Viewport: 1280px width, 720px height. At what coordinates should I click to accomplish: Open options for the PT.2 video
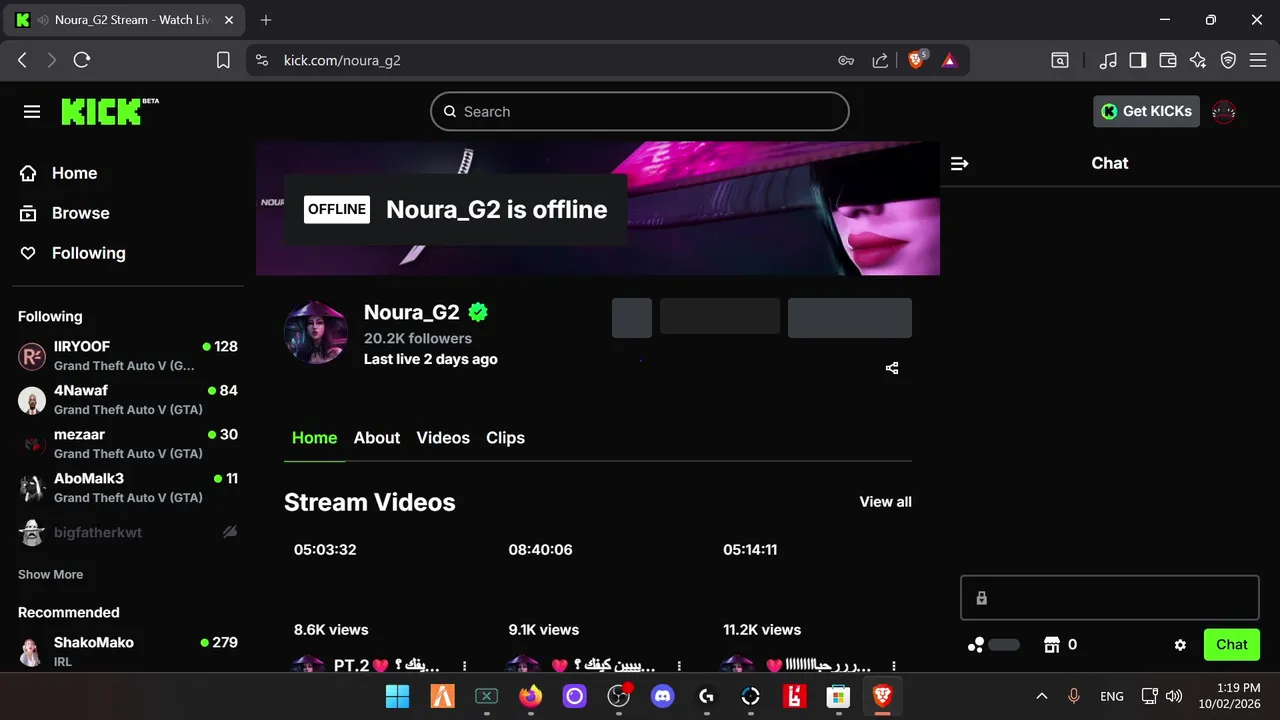464,665
